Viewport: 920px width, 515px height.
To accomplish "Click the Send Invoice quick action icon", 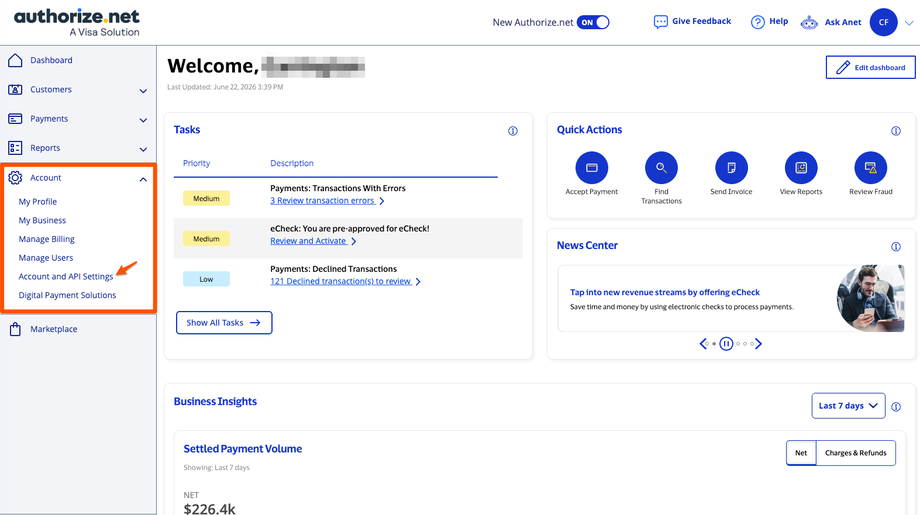I will [x=731, y=168].
